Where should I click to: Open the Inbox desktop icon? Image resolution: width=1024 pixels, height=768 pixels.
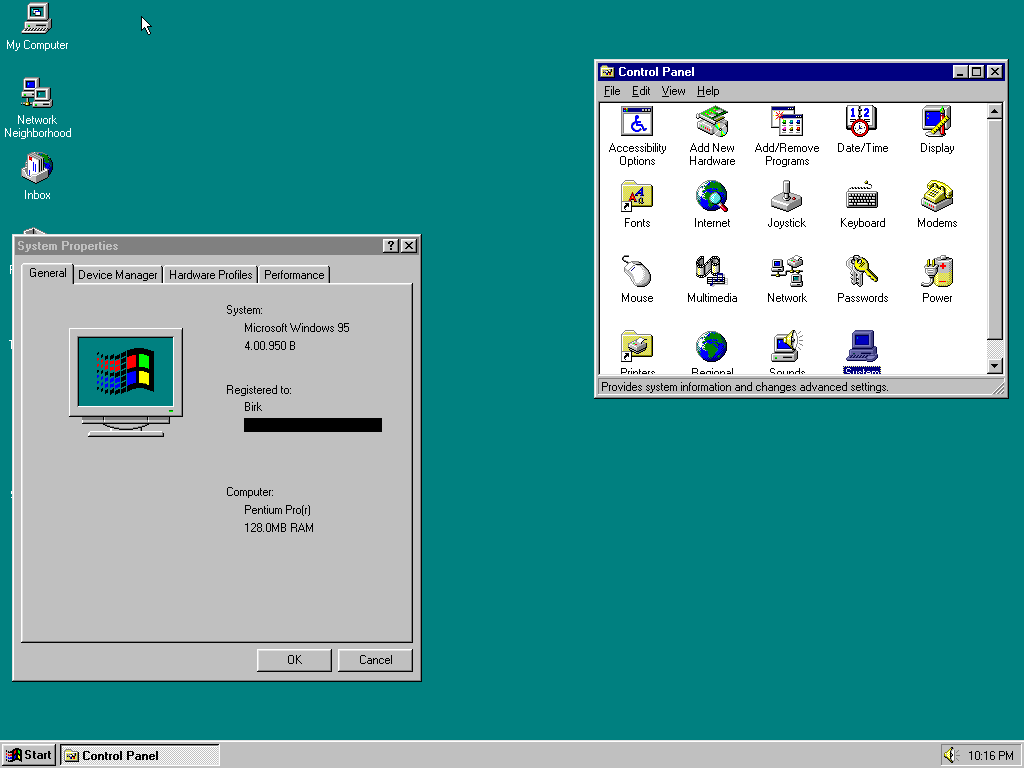point(36,170)
